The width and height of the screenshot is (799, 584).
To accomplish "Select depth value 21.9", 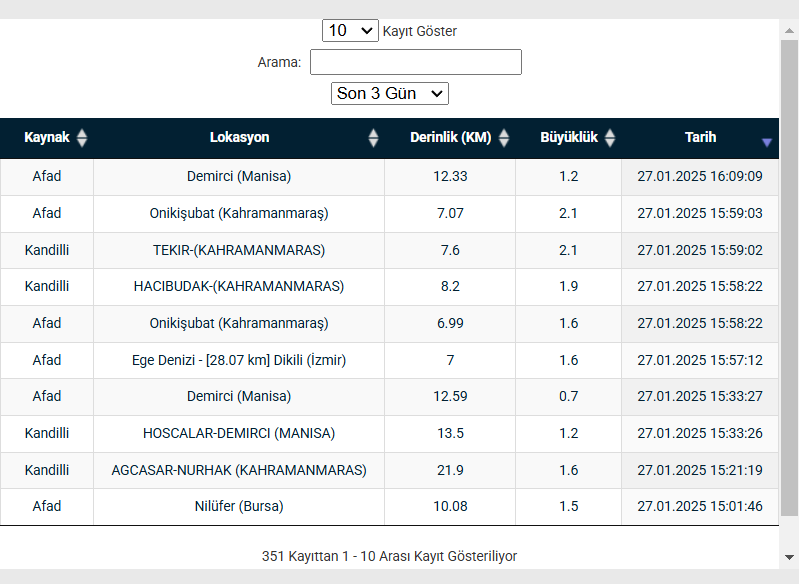I will pos(450,470).
